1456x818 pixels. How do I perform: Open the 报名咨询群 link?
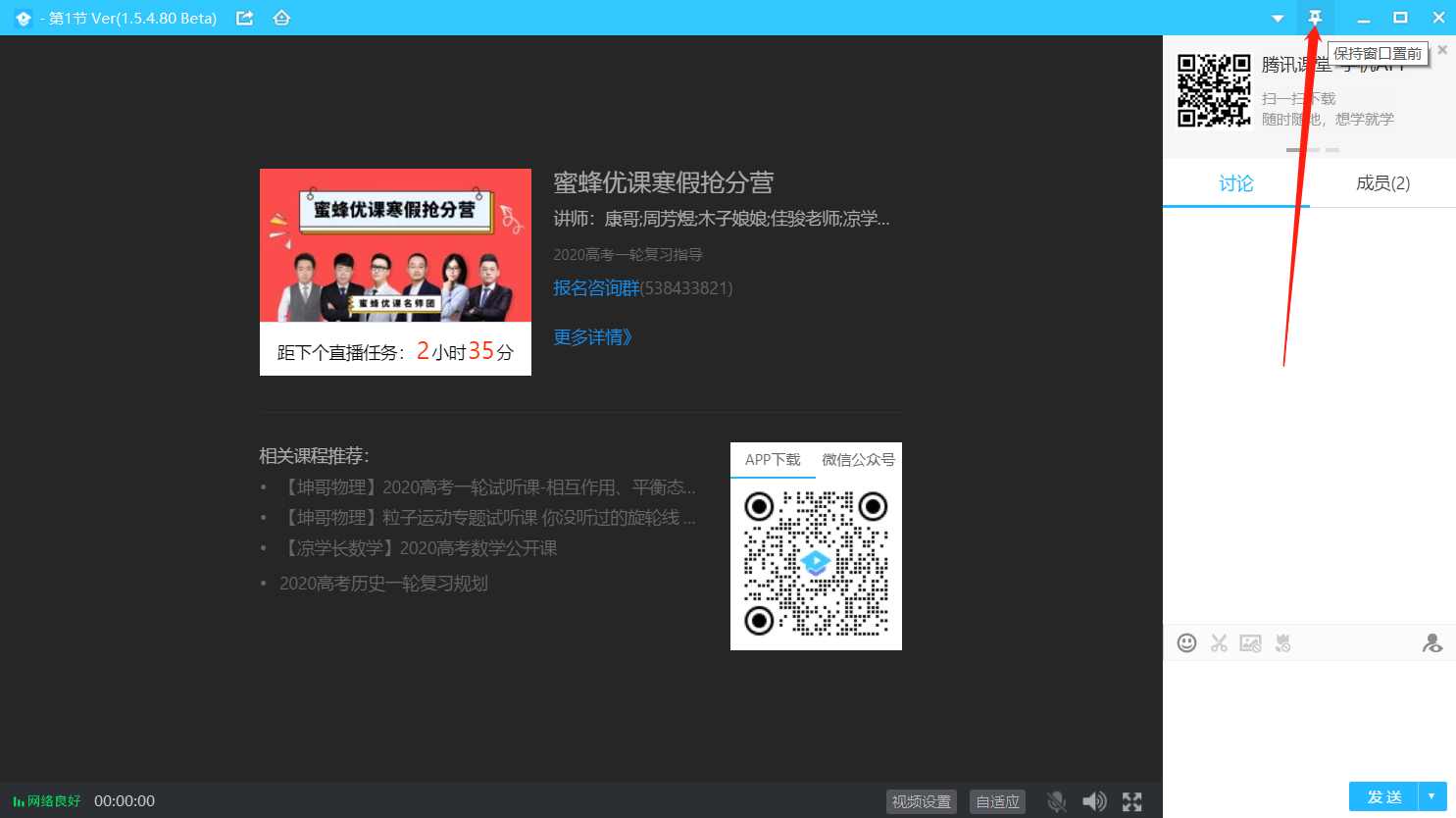596,286
